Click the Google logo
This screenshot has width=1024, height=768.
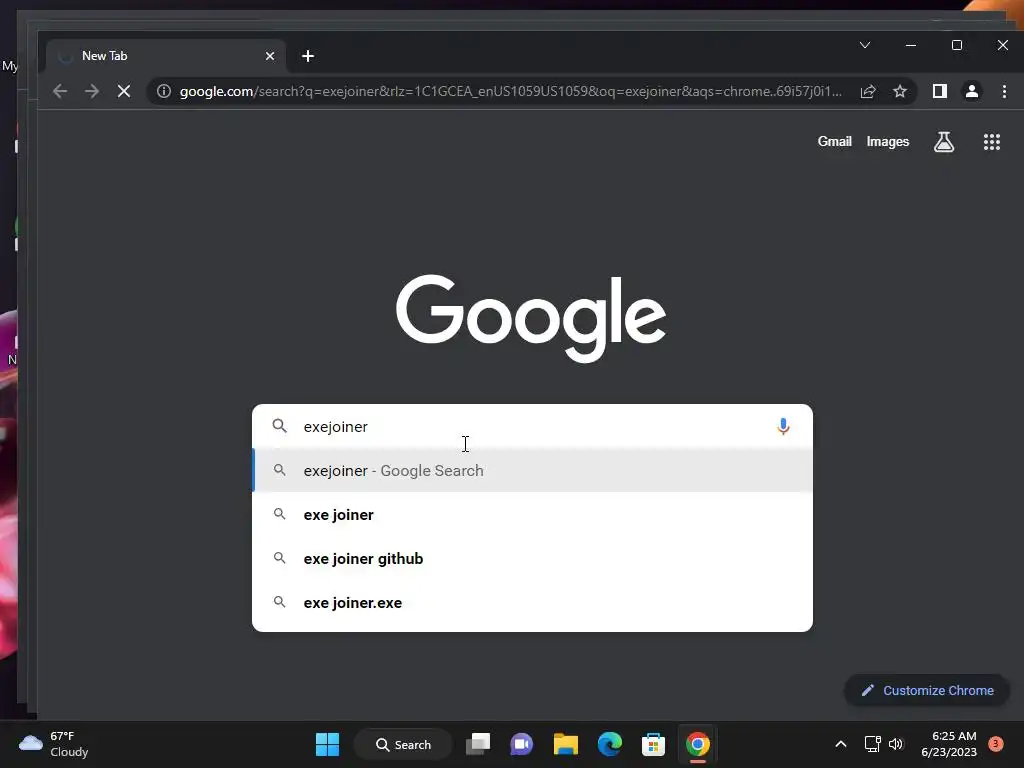pos(531,319)
